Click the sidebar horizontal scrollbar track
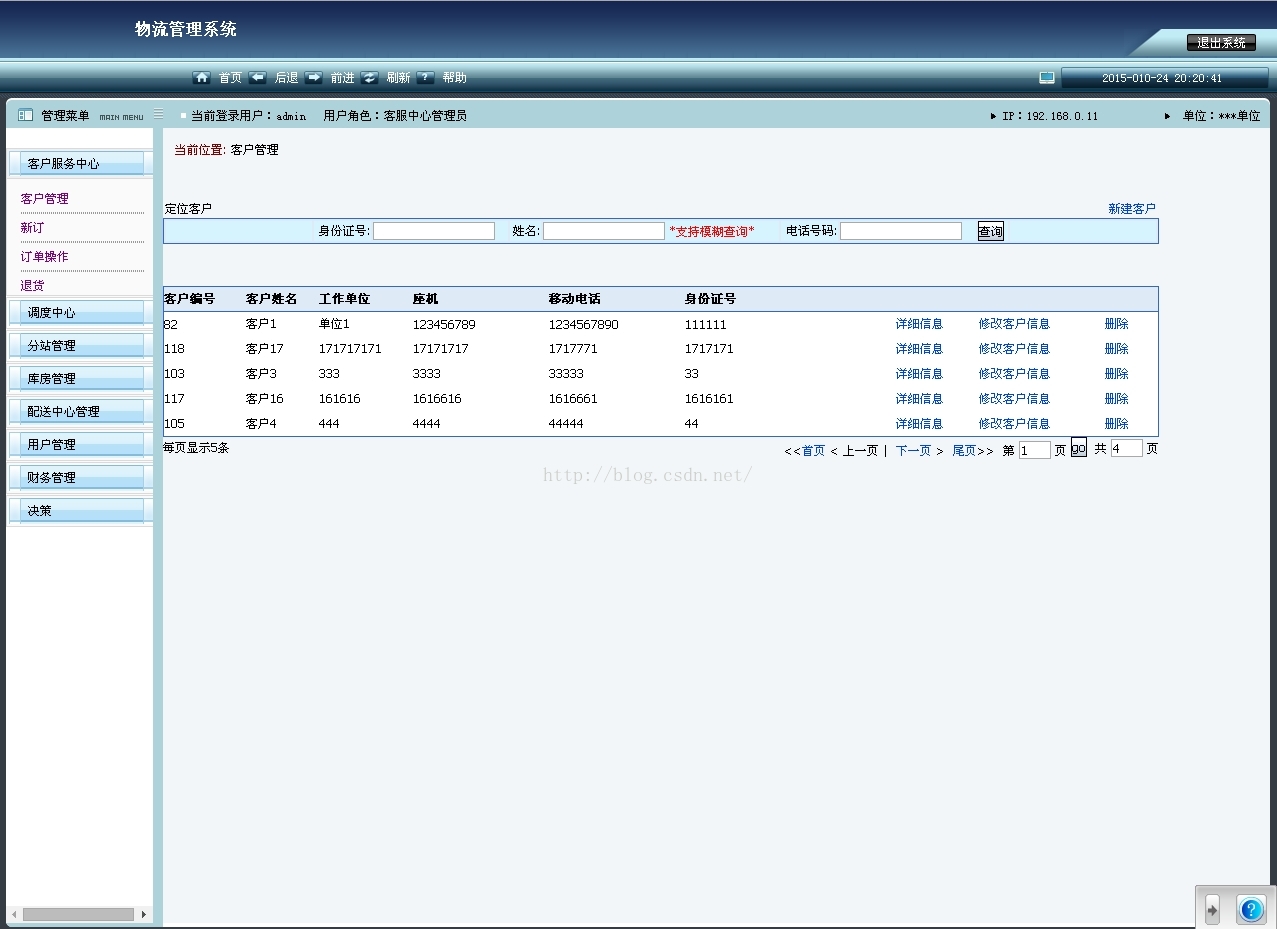The width and height of the screenshot is (1277, 929). [x=79, y=914]
